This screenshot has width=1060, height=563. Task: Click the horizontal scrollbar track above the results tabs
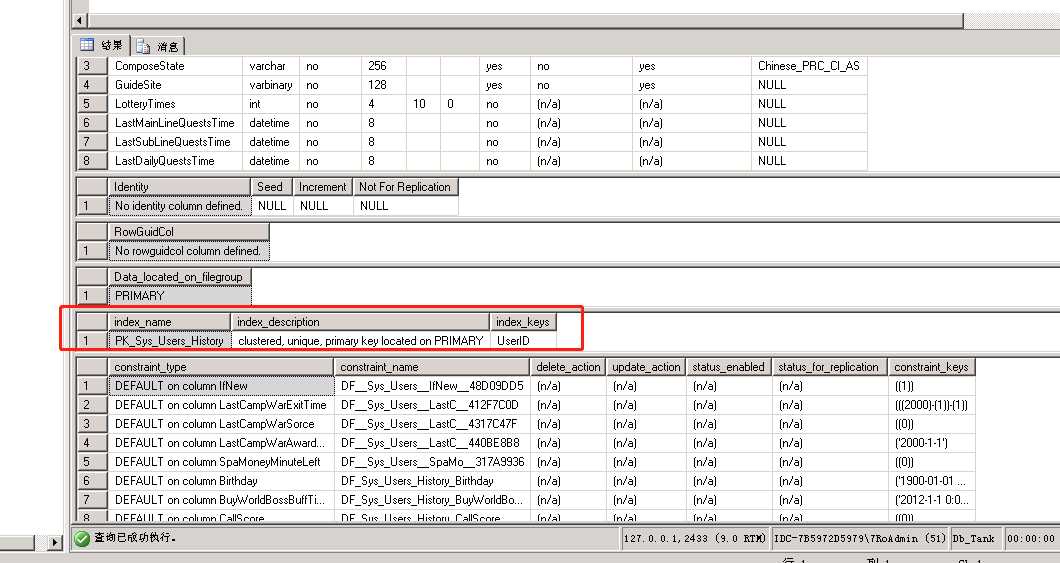click(x=525, y=21)
